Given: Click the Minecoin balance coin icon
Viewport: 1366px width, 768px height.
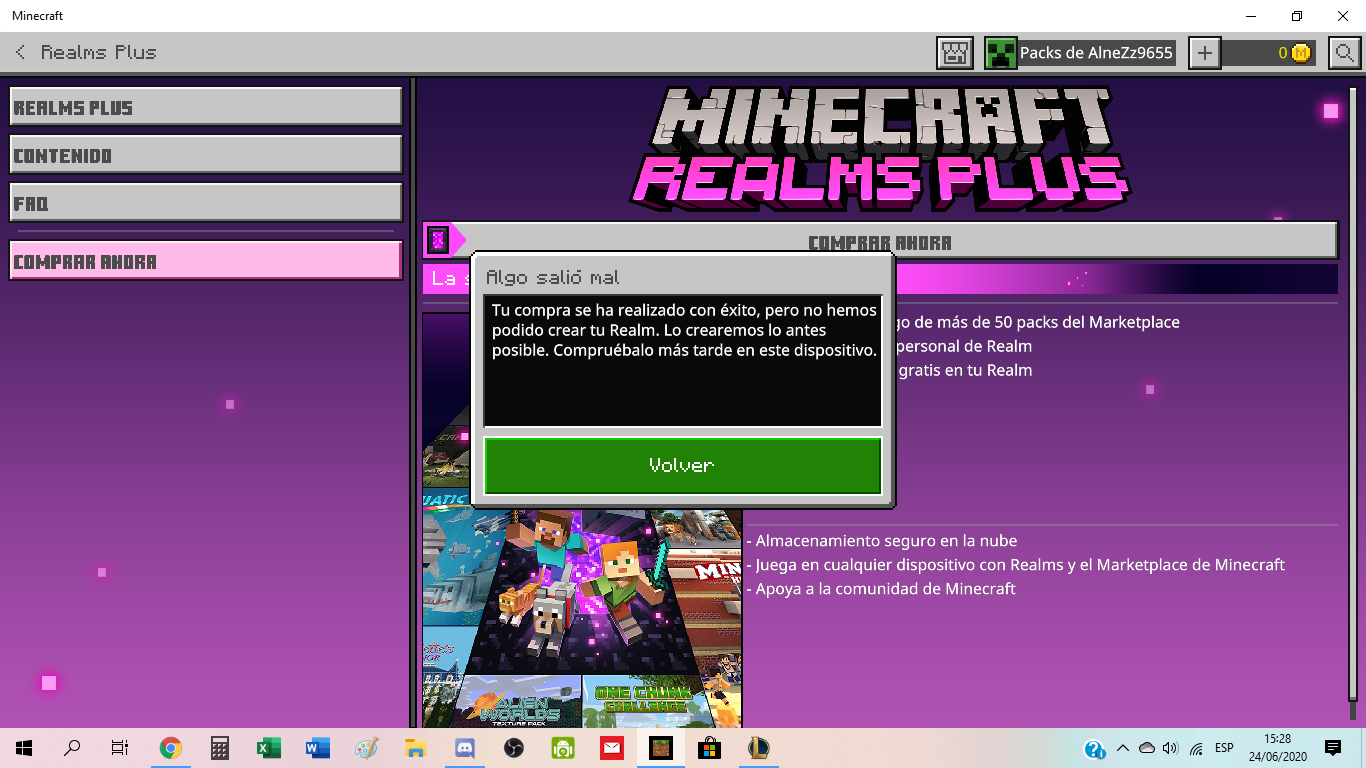Looking at the screenshot, I should coord(1300,53).
